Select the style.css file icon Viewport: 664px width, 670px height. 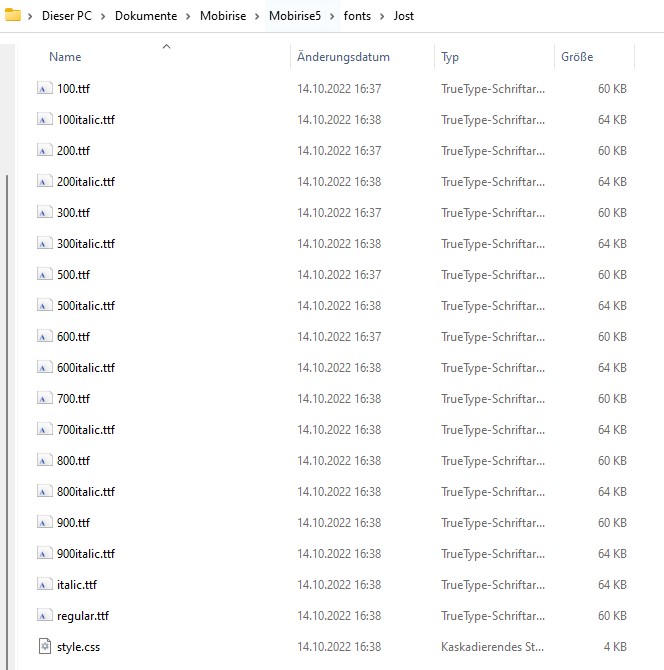click(44, 647)
